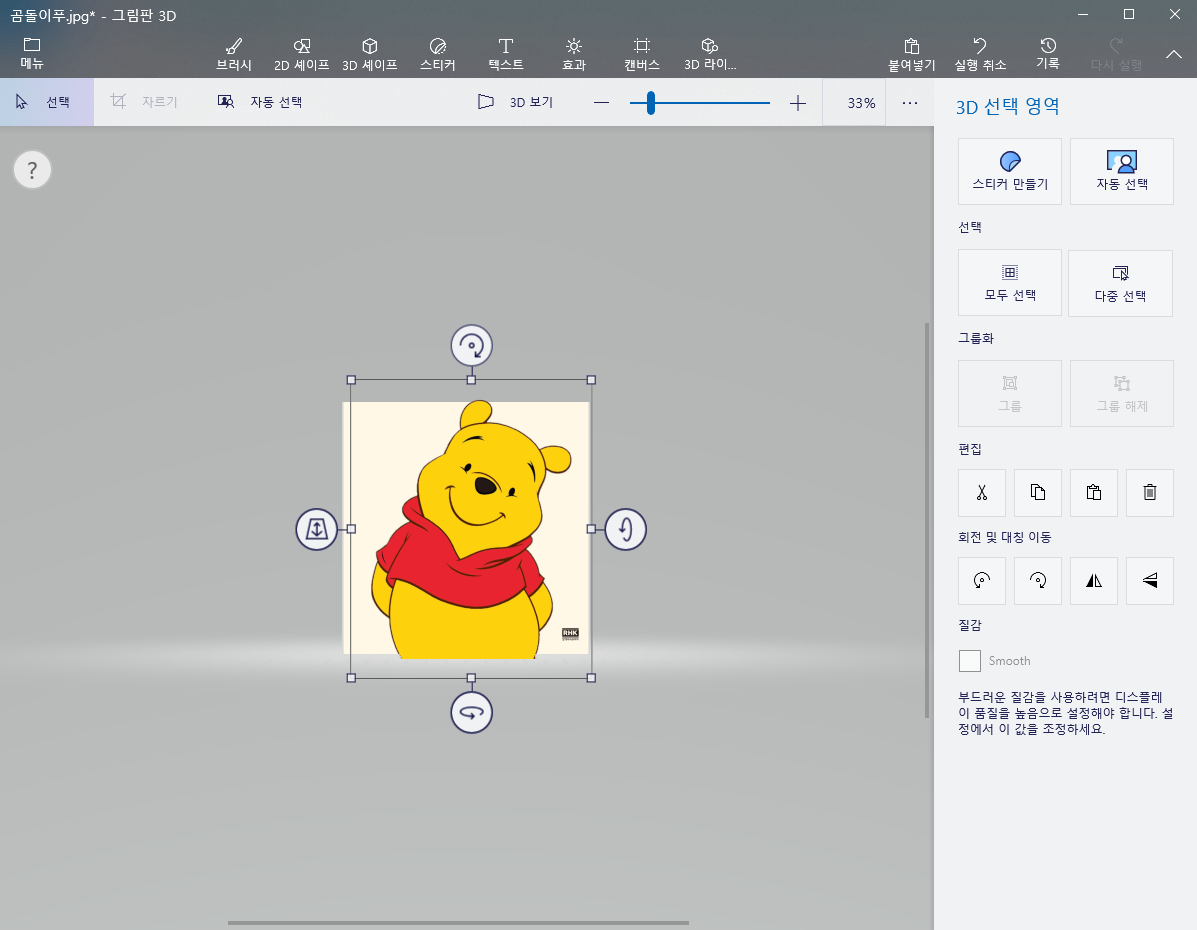This screenshot has height=930, width=1197.
Task: Flip vertically with the vertical flip icon
Action: (1150, 580)
